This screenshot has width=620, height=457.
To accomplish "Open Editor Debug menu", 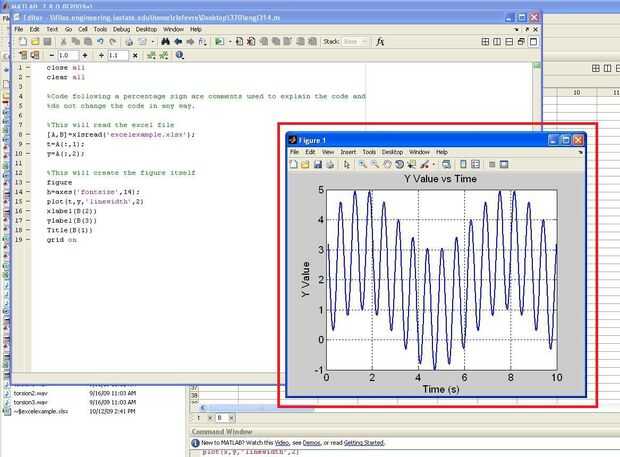I will (121, 29).
